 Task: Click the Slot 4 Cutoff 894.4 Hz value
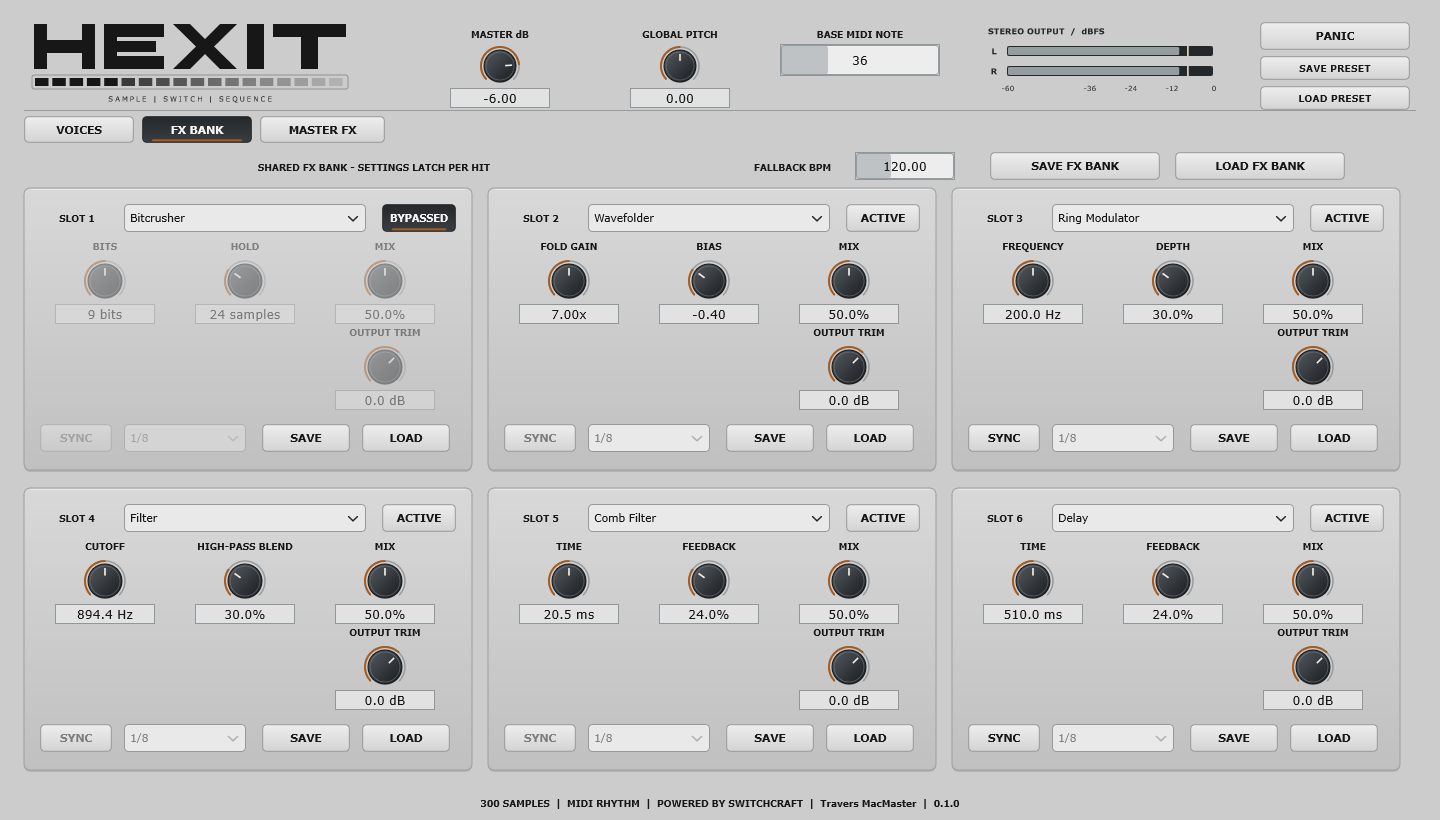tap(105, 614)
